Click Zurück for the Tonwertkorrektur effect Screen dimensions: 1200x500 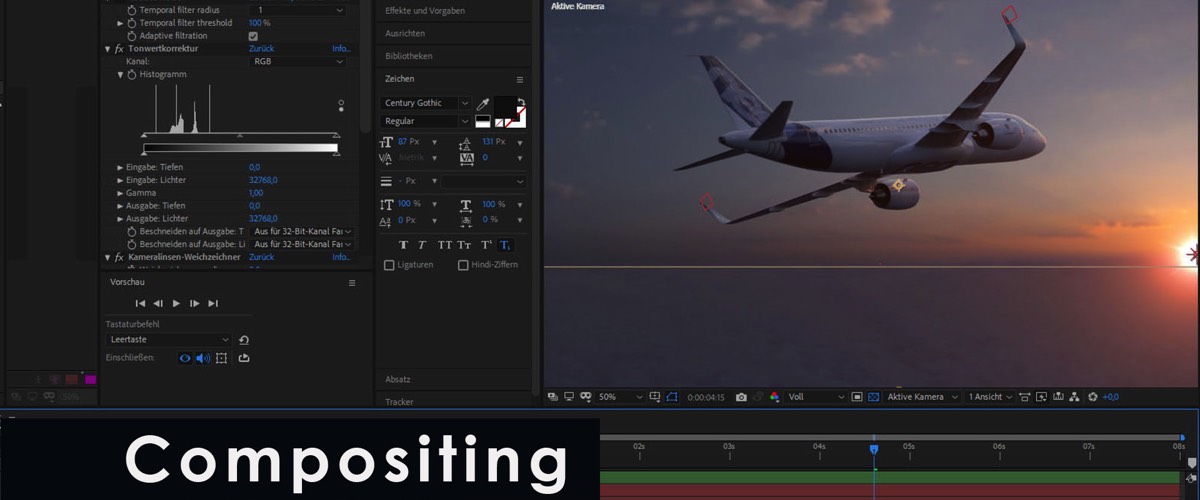(x=261, y=48)
